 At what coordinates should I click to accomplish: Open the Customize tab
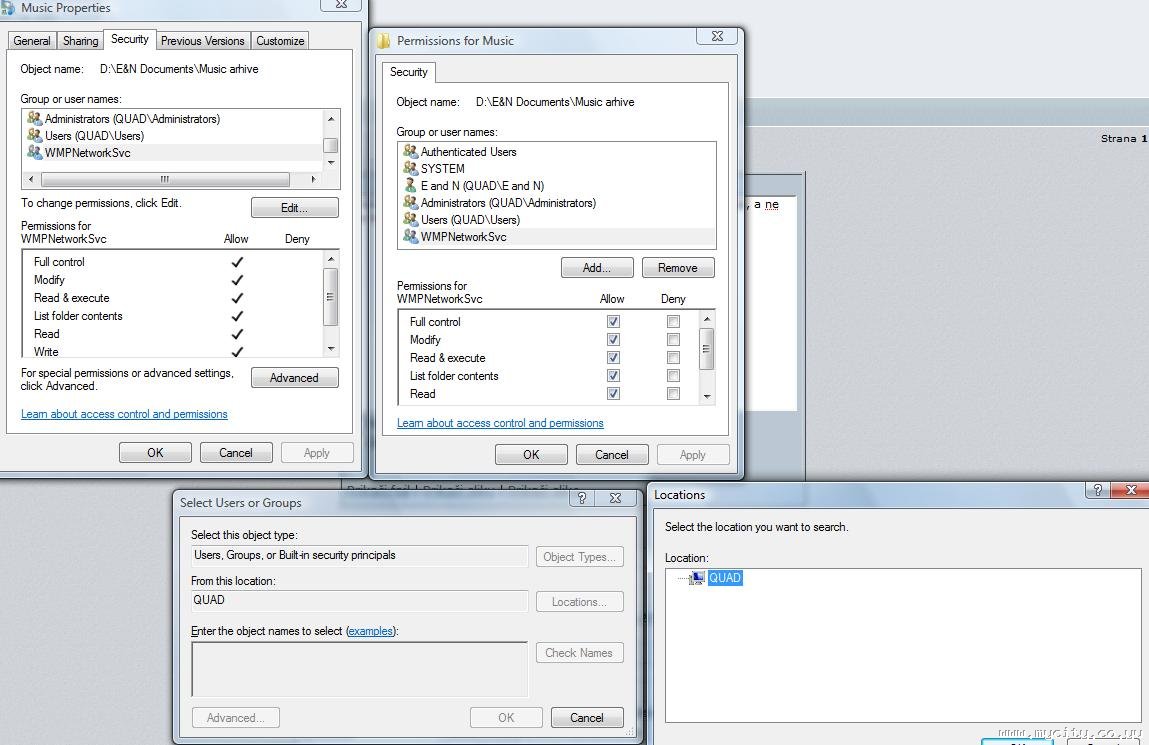[x=280, y=40]
